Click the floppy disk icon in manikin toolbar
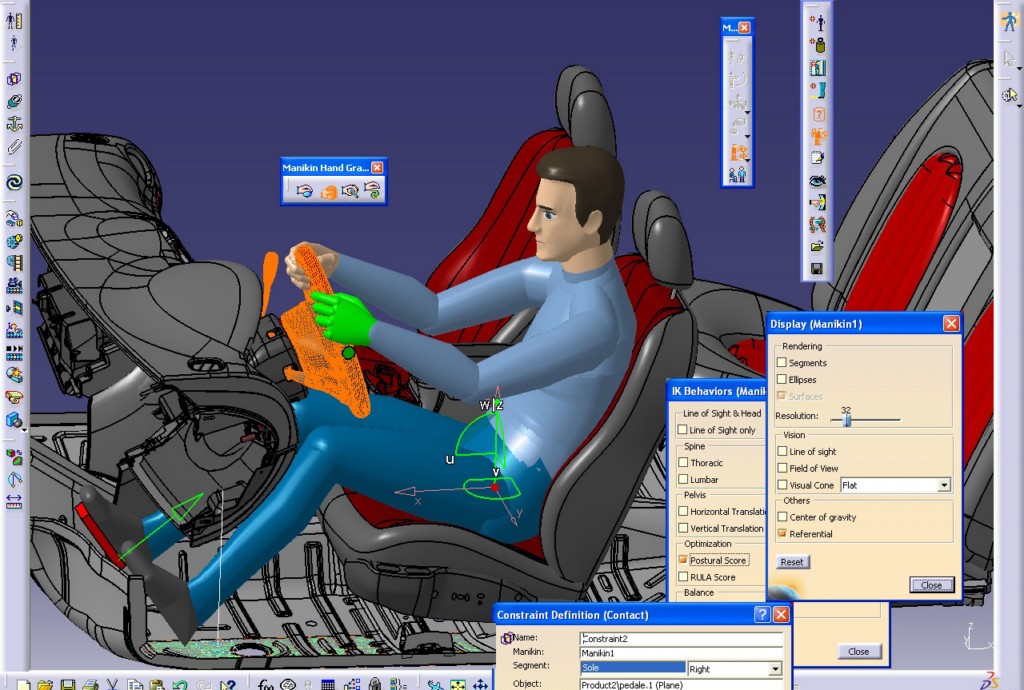The width and height of the screenshot is (1024, 690). click(817, 270)
